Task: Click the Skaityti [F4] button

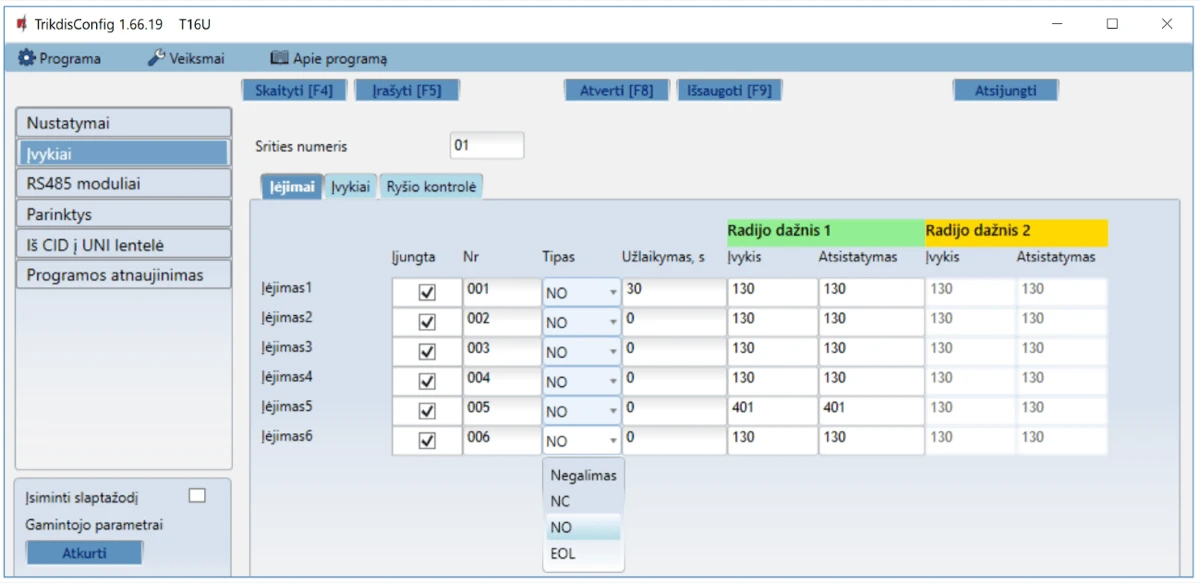Action: (x=294, y=91)
